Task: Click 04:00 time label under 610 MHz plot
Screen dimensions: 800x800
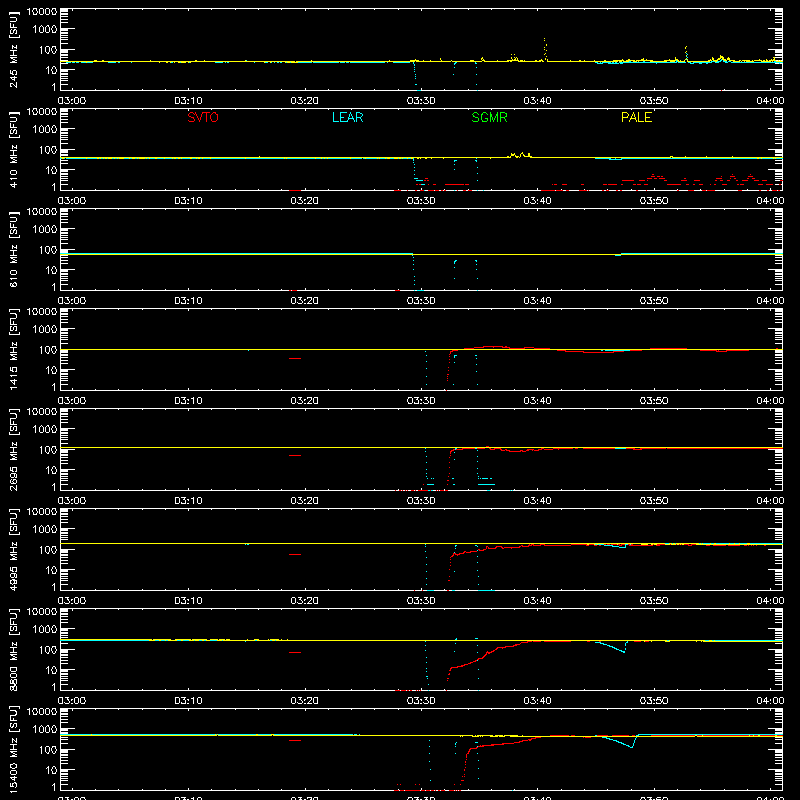Action: [770, 301]
